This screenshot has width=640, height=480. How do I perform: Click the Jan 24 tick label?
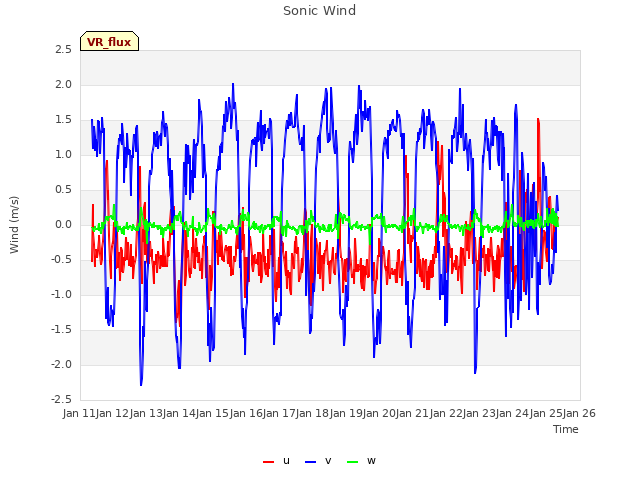[x=513, y=413]
